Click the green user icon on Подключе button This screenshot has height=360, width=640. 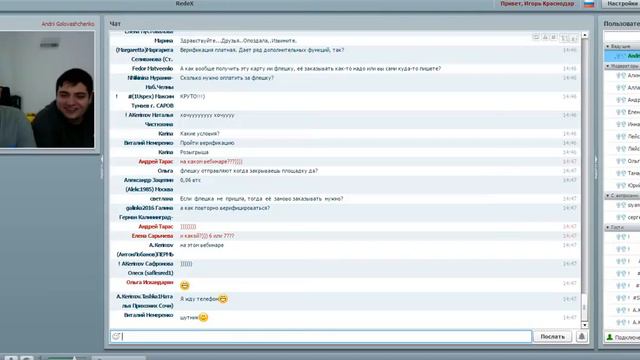tap(609, 337)
